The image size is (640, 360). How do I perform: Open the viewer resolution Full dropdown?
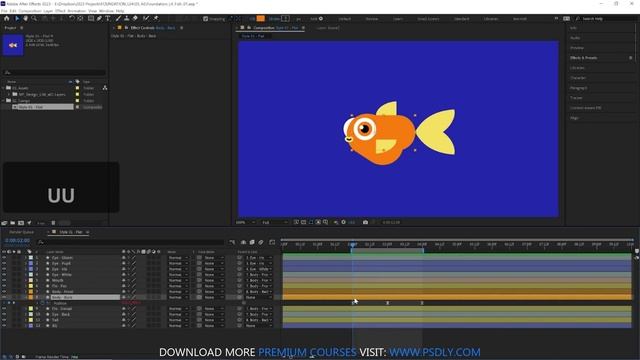[x=274, y=222]
